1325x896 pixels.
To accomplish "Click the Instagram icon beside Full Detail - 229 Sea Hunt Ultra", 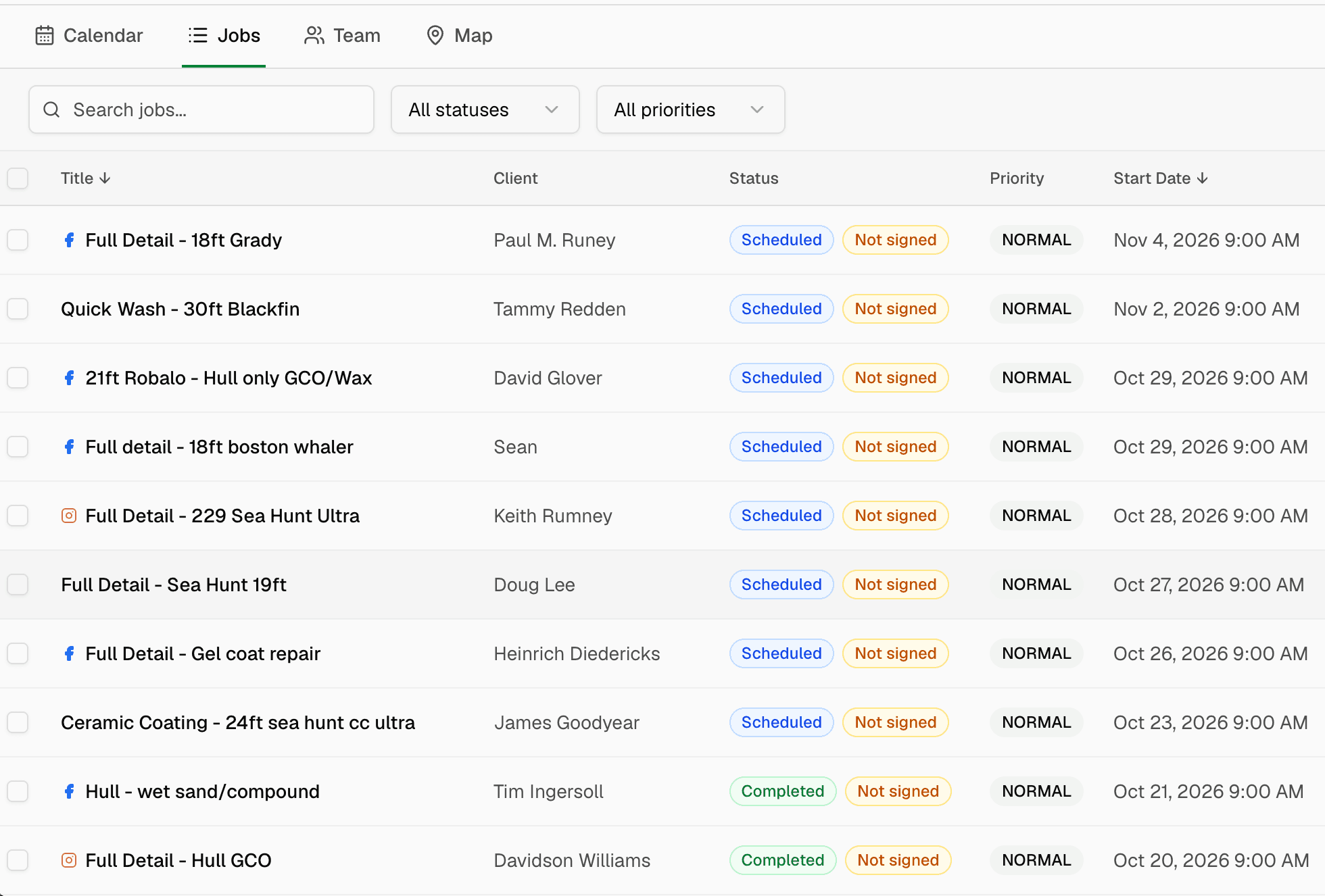I will (69, 516).
